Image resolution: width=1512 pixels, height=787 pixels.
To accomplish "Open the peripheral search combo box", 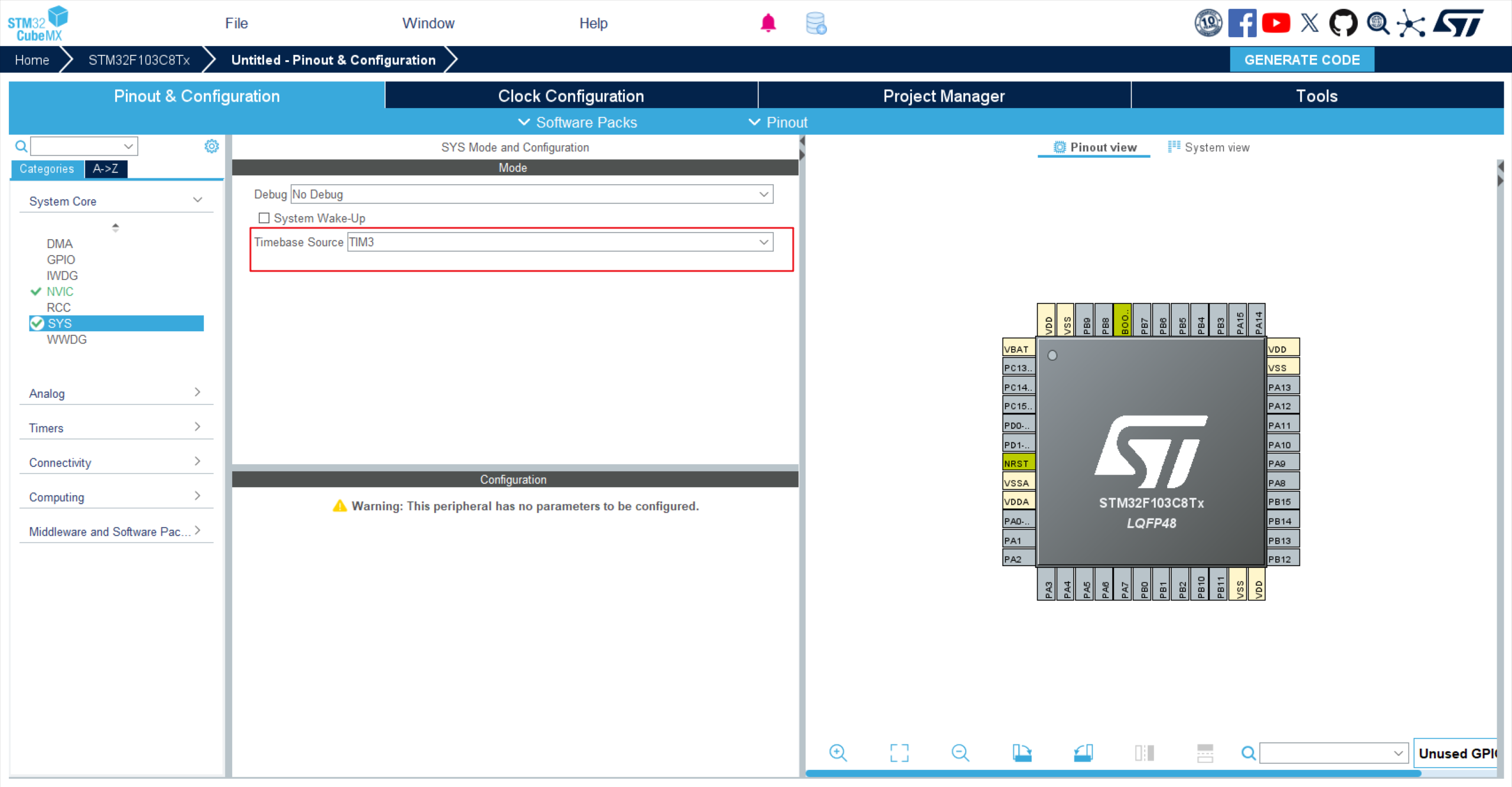I will point(84,146).
